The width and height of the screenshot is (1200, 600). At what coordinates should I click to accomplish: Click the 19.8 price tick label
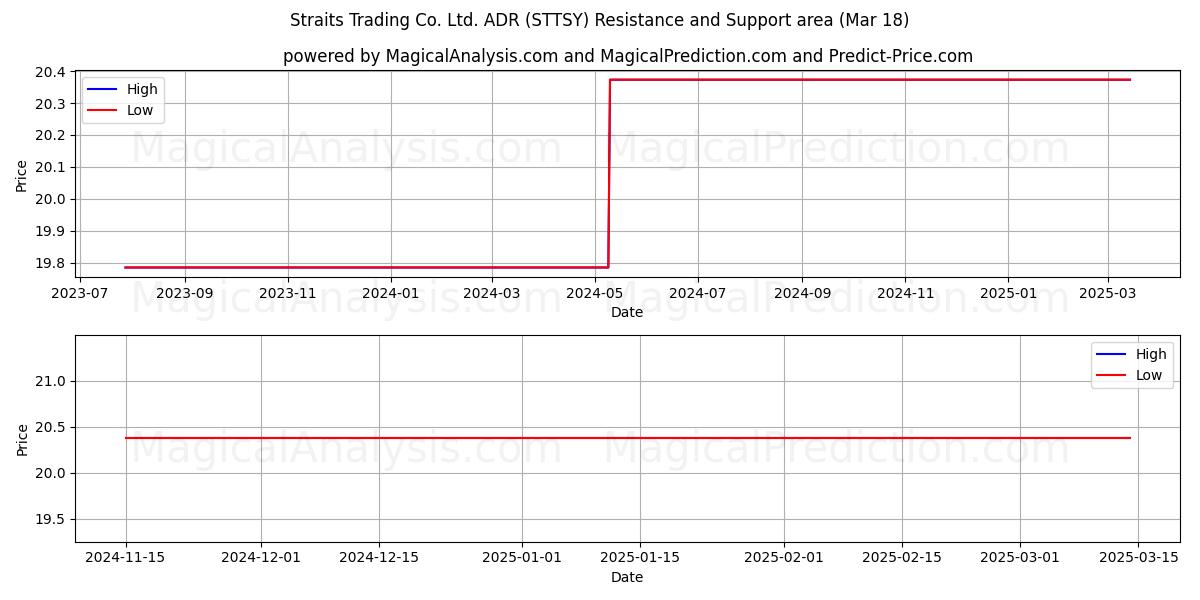coord(53,263)
